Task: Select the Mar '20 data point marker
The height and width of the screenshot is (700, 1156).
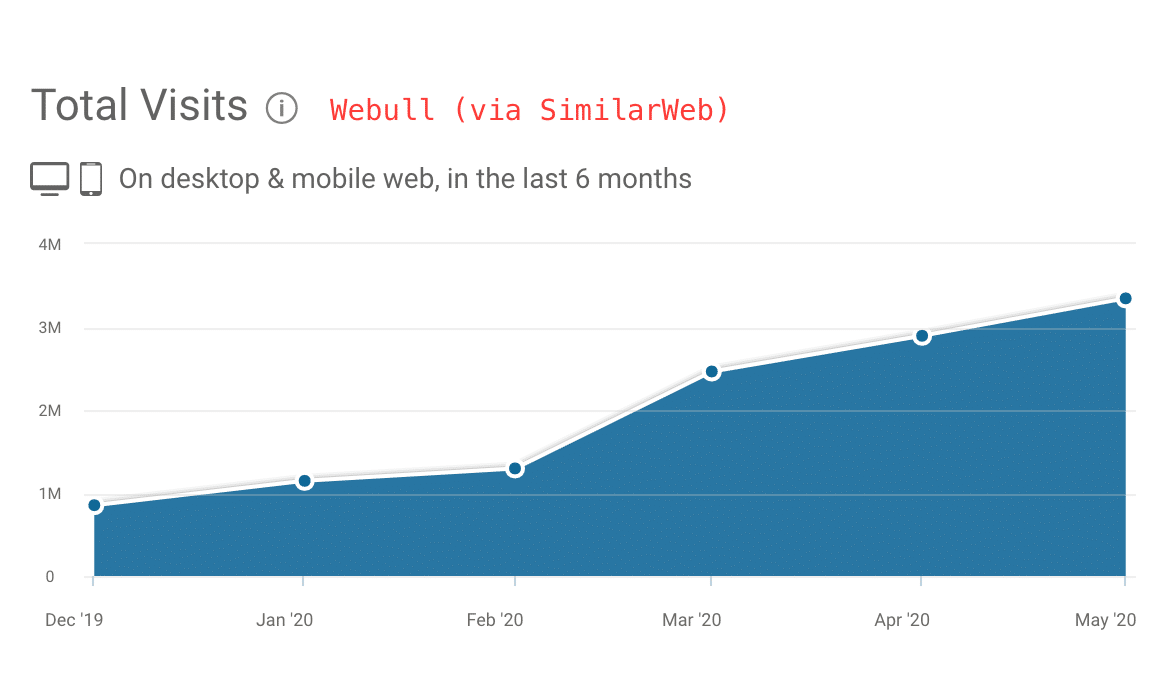Action: click(x=712, y=372)
